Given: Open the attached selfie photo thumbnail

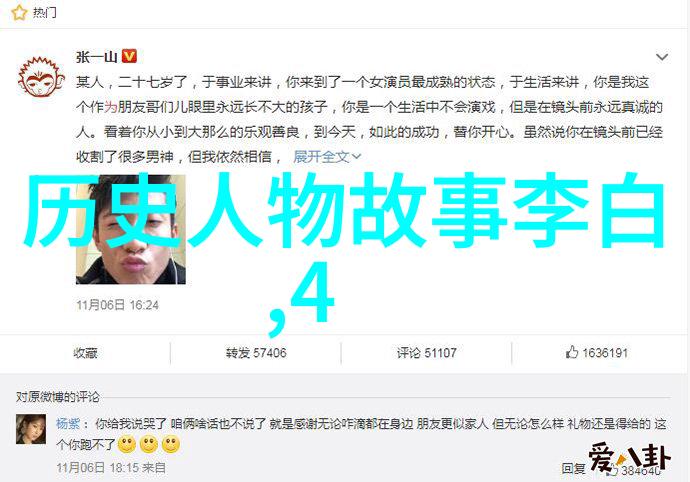Looking at the screenshot, I should tap(131, 229).
